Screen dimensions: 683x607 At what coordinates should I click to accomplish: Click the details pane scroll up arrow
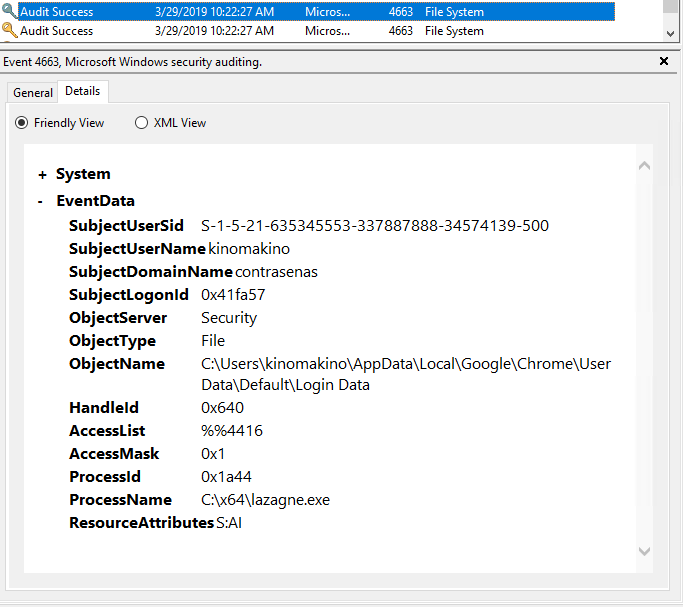point(644,166)
